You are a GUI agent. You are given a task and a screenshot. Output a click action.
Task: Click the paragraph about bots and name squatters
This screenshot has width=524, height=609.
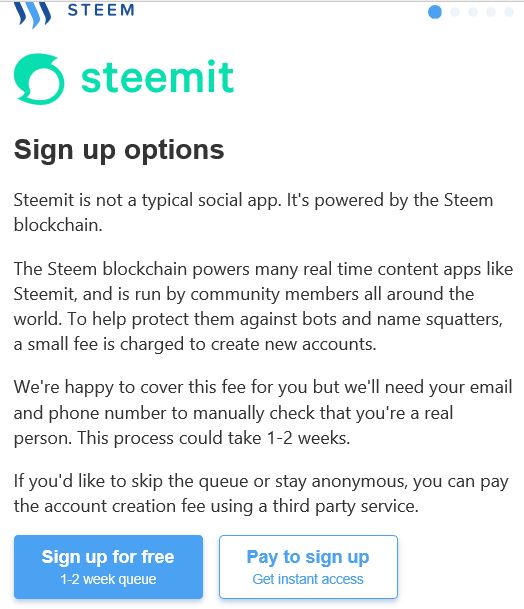(263, 306)
